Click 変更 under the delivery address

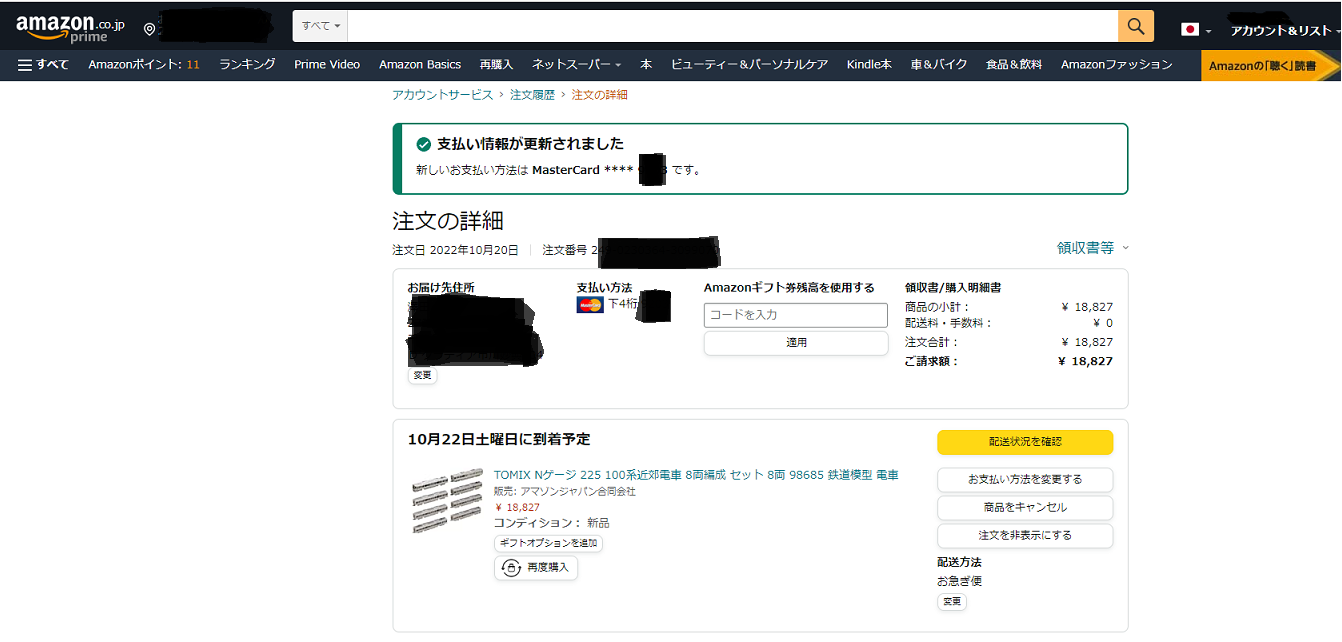point(422,376)
